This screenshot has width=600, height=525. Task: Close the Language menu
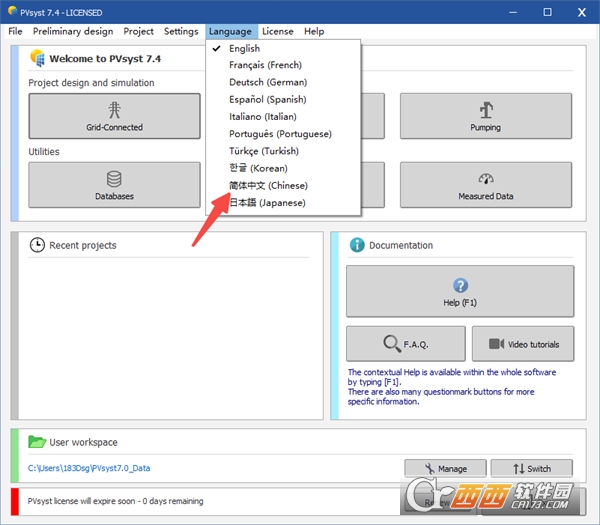coord(230,31)
